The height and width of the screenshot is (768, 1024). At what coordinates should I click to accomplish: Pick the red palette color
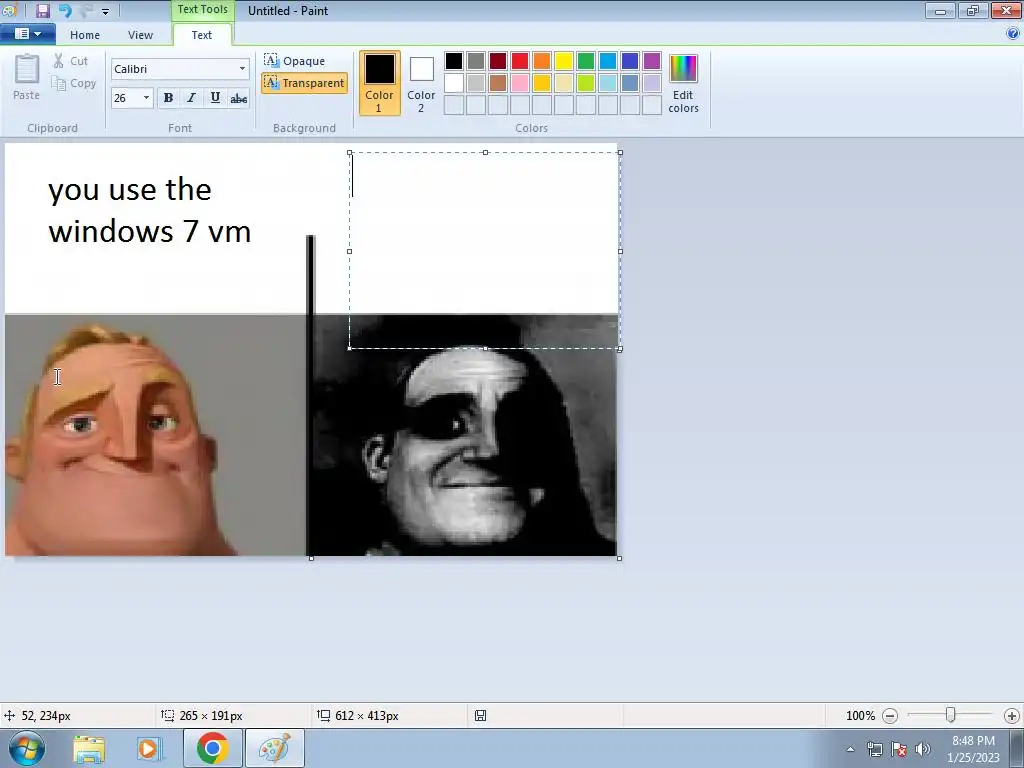tap(520, 61)
